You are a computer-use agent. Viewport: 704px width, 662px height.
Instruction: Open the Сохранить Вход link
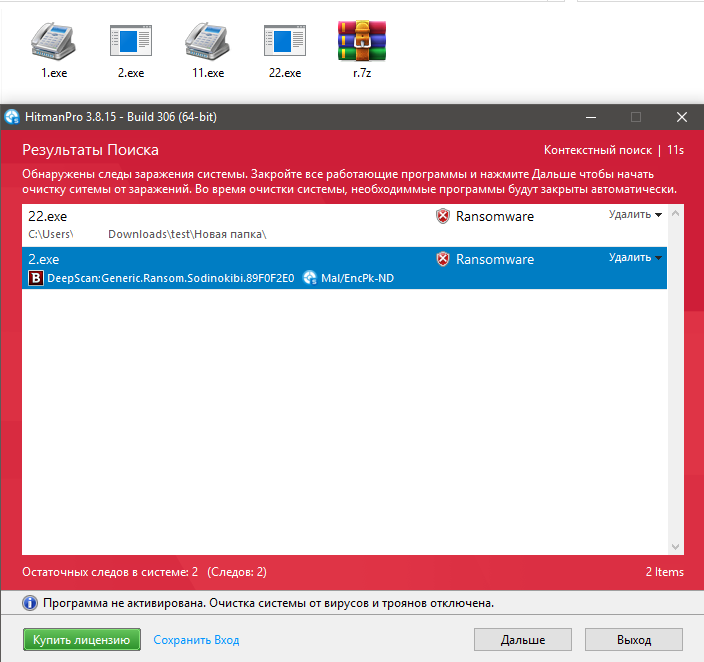click(x=196, y=640)
